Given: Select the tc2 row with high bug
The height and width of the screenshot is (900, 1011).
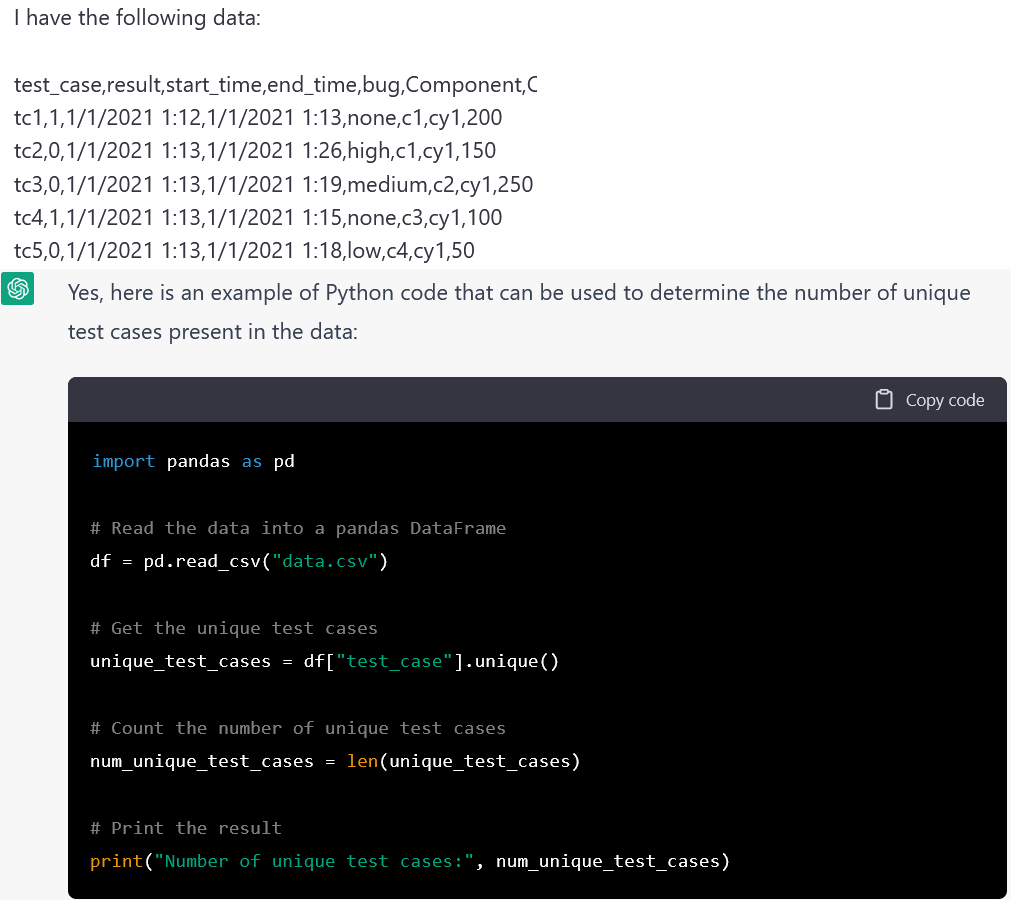Looking at the screenshot, I should [x=255, y=151].
